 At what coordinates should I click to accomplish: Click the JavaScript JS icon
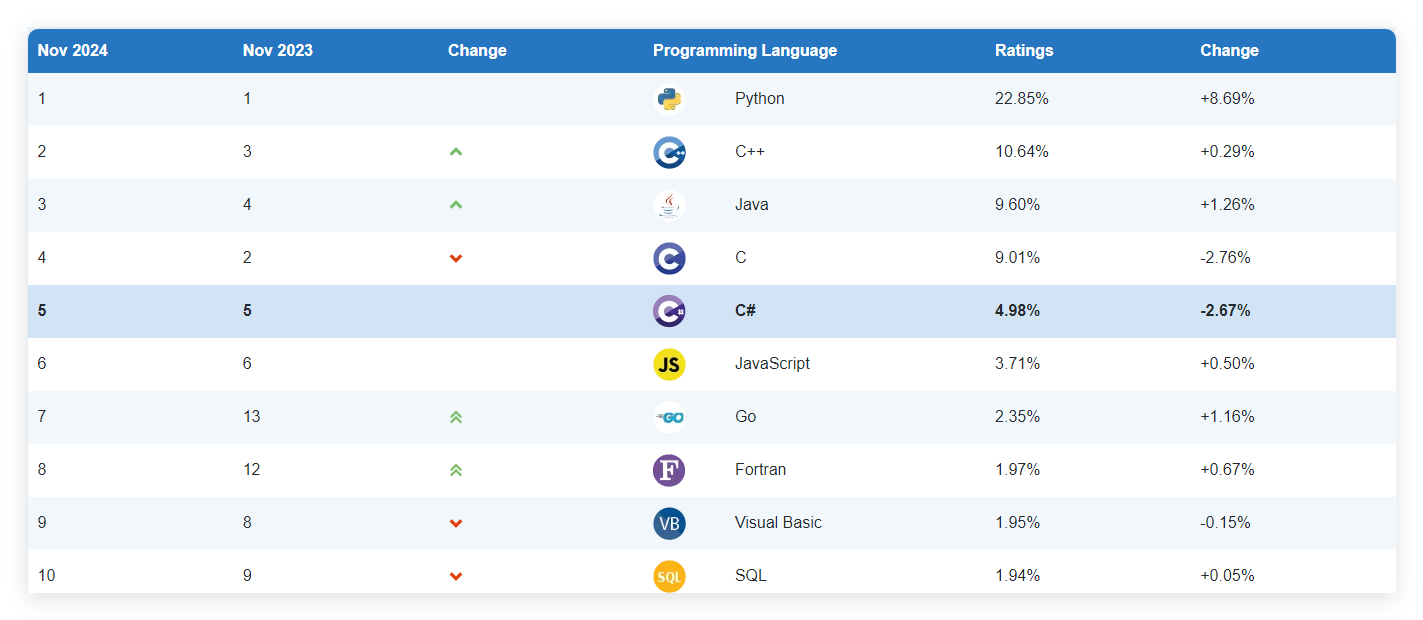[x=669, y=364]
